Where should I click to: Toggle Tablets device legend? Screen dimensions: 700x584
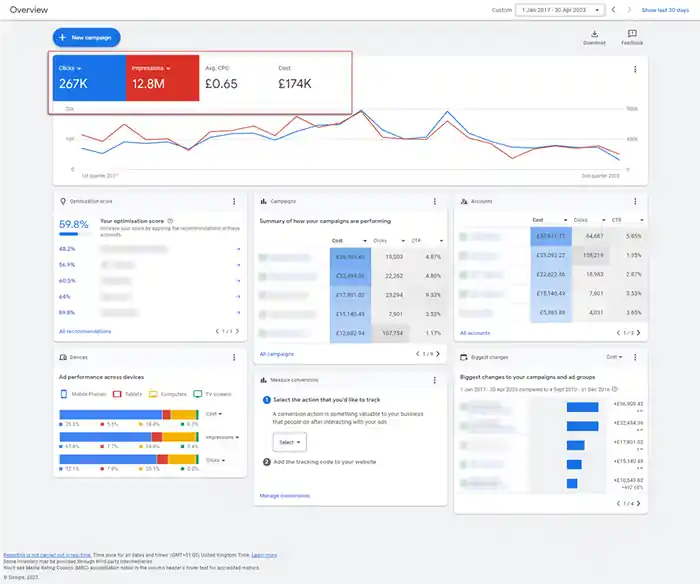point(128,394)
